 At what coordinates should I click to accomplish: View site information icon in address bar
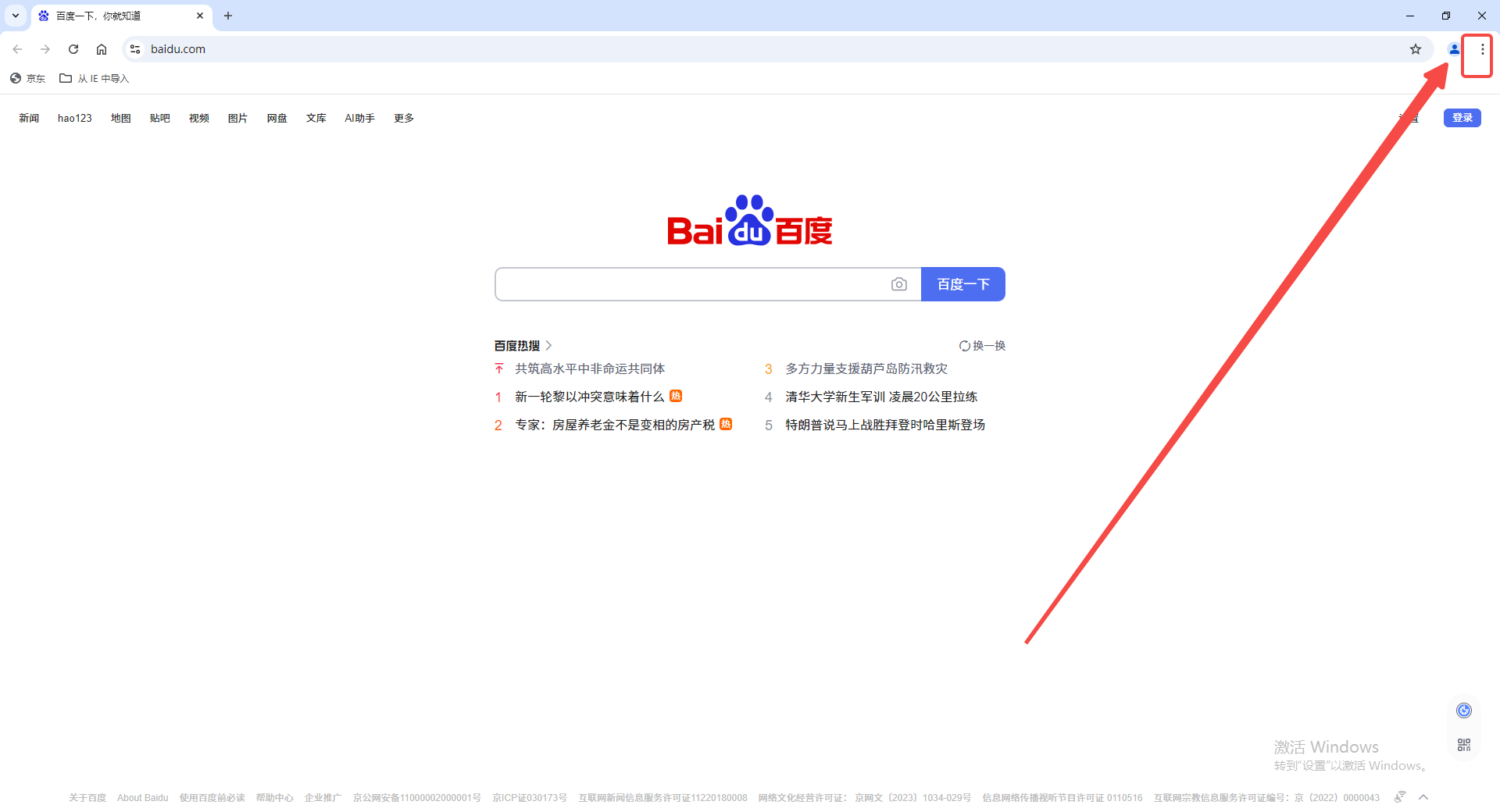[x=135, y=49]
